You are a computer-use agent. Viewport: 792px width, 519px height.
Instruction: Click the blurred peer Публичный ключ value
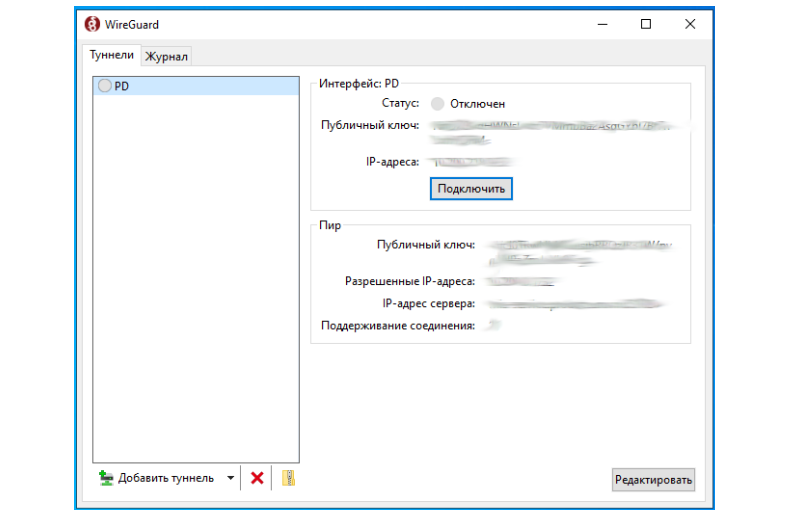pos(581,253)
